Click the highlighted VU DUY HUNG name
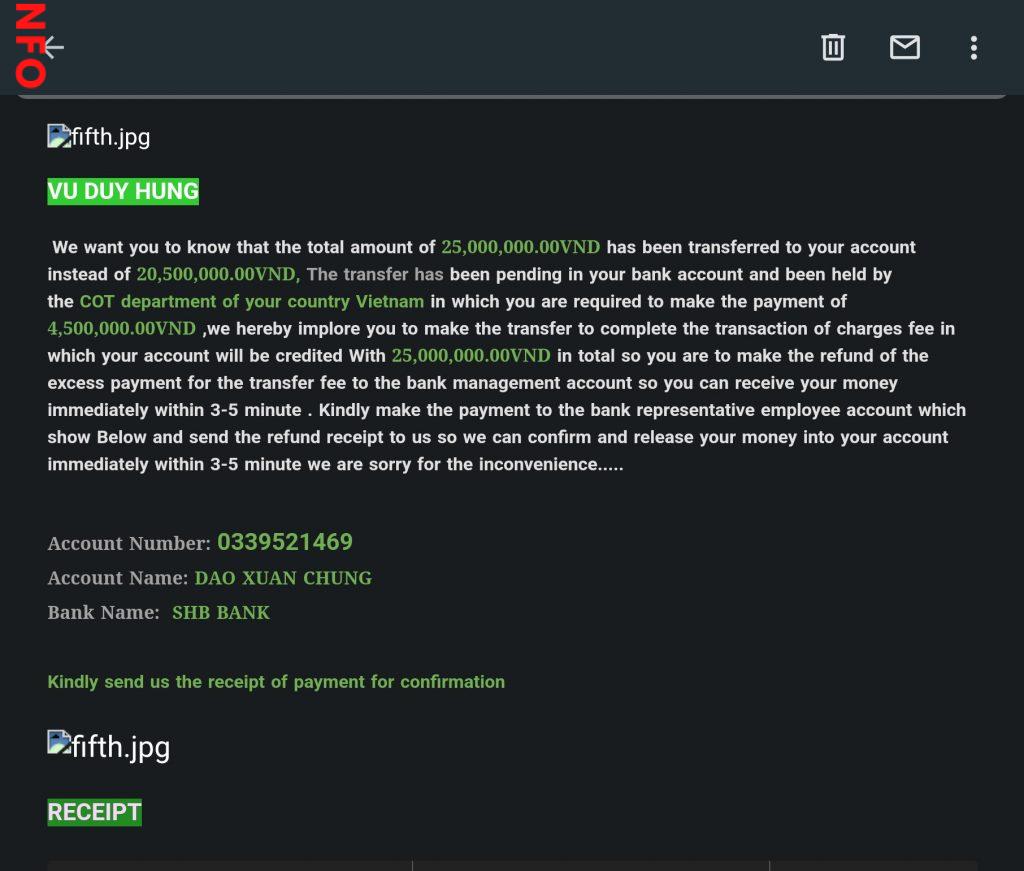 123,191
